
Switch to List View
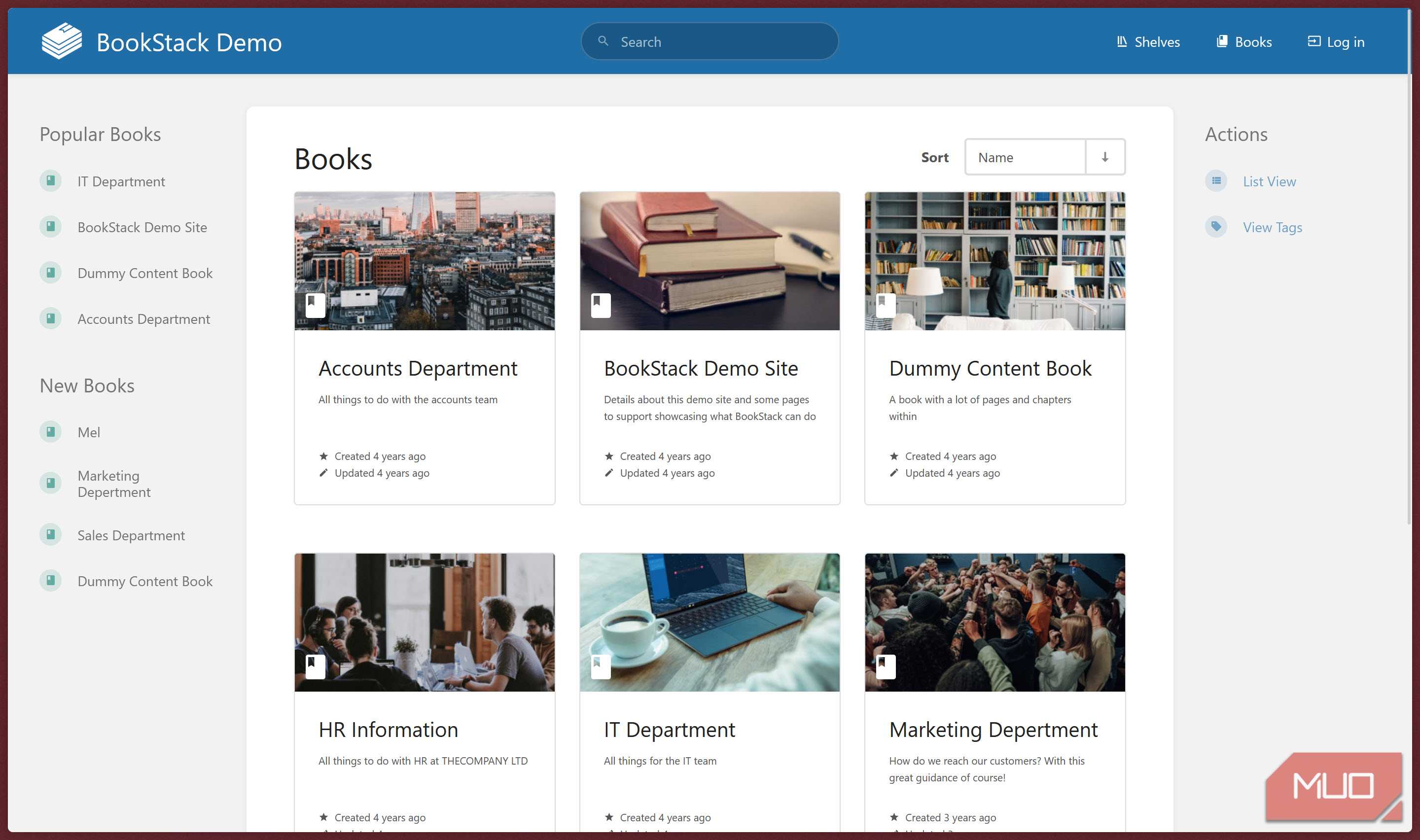tap(1269, 182)
